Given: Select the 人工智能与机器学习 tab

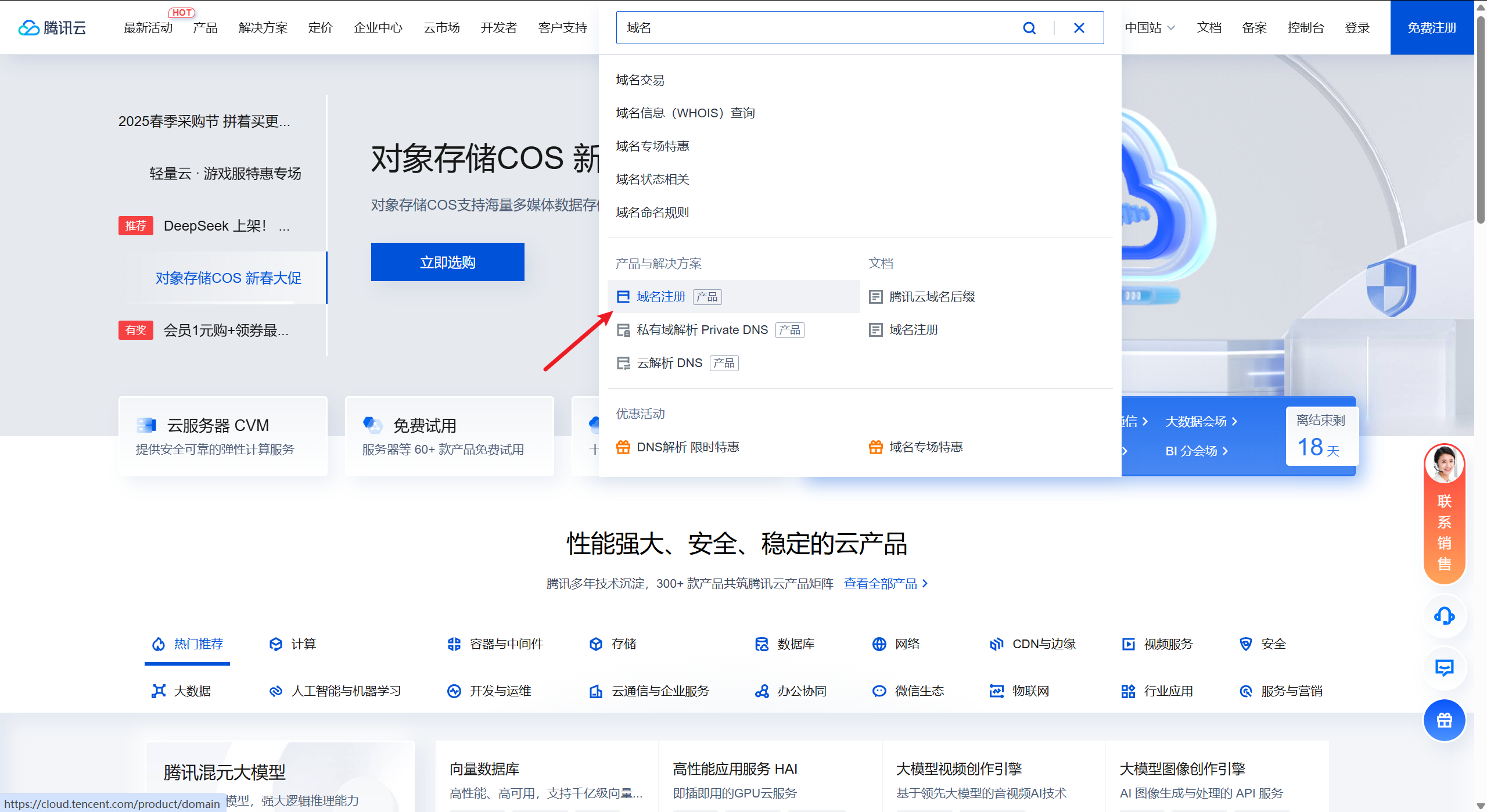Looking at the screenshot, I should pos(335,691).
